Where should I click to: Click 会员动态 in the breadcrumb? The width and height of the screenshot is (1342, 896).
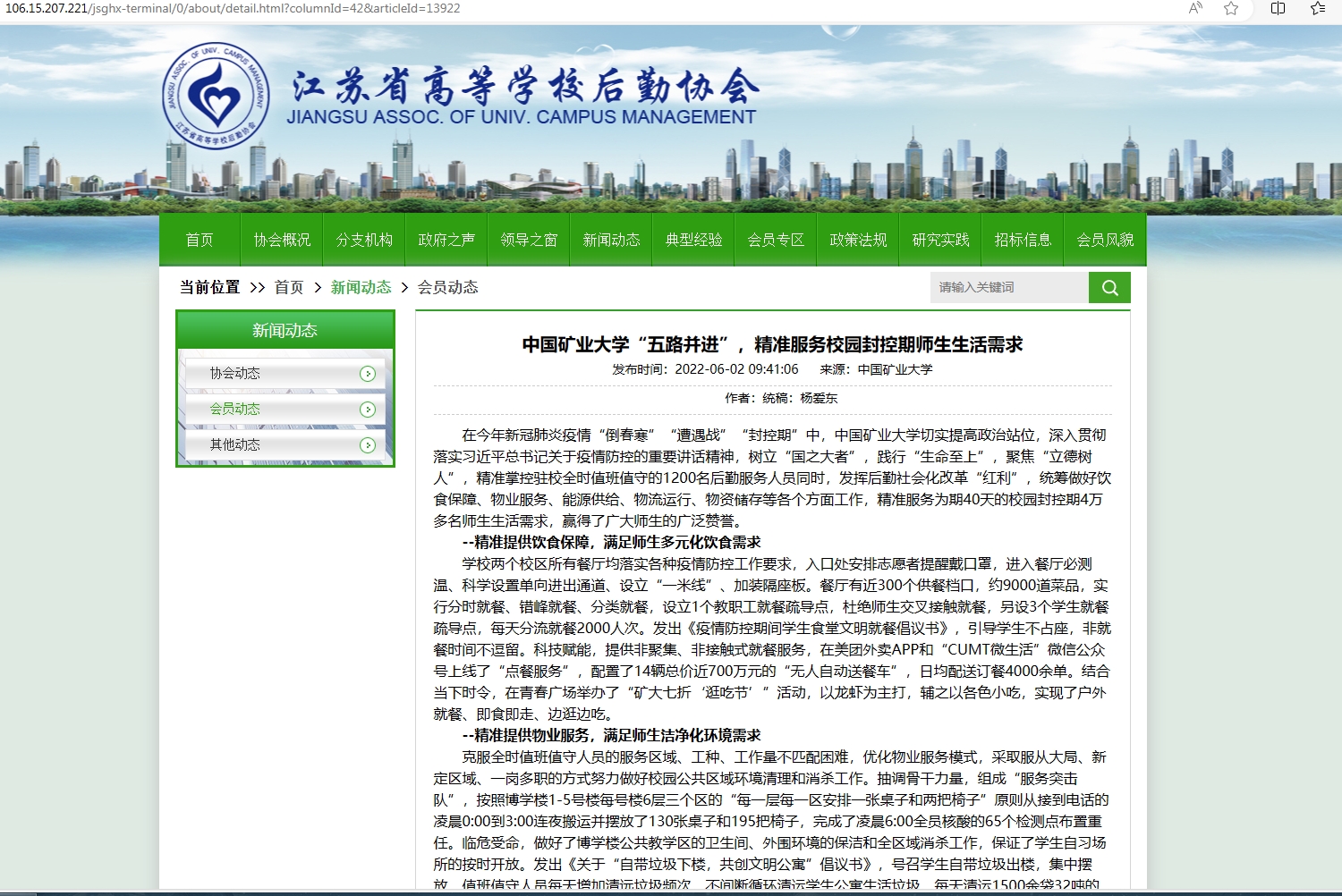point(447,287)
